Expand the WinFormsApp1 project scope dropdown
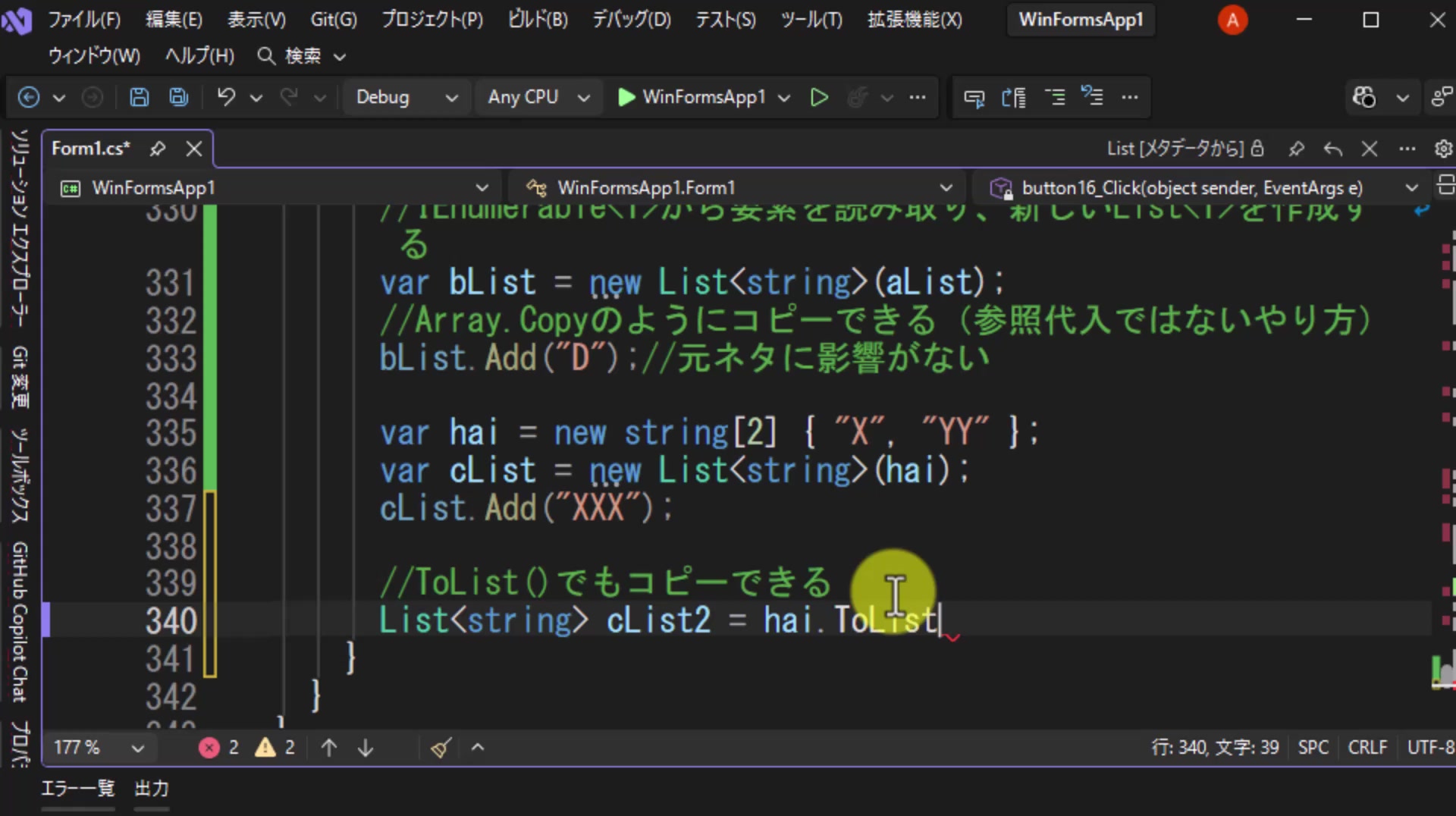Screen dimensions: 1456x816 coord(275,187)
